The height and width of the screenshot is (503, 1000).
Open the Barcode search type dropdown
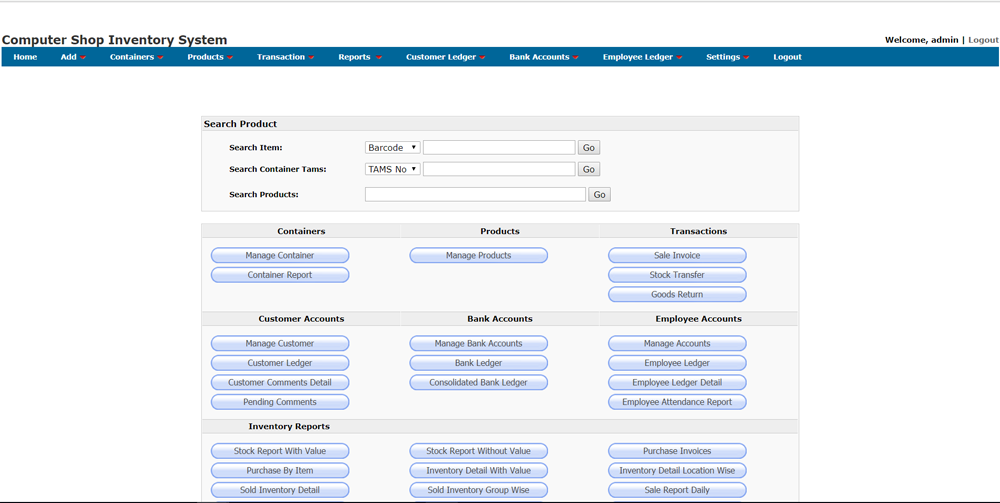[392, 148]
